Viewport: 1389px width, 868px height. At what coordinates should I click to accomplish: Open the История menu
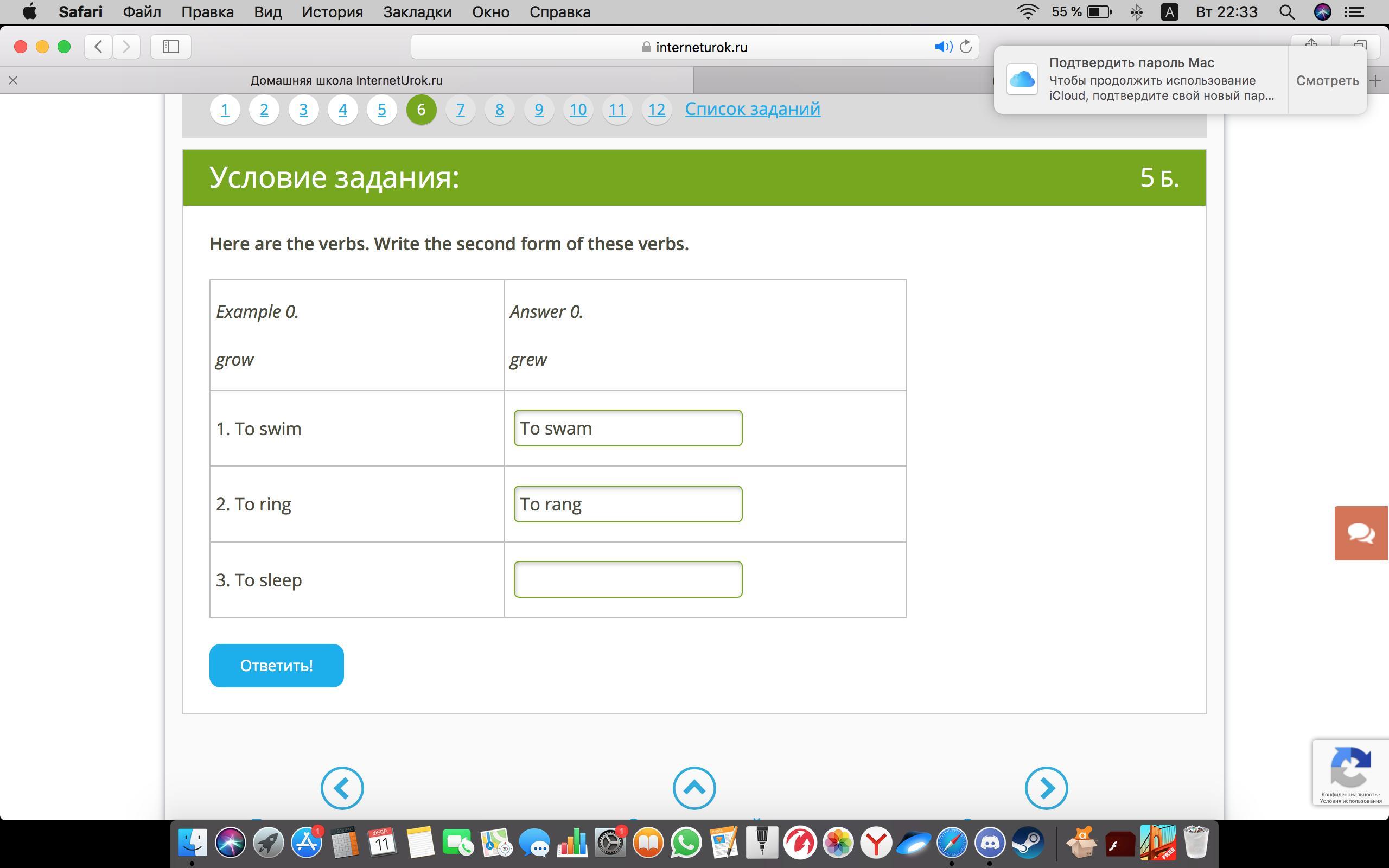(x=332, y=12)
